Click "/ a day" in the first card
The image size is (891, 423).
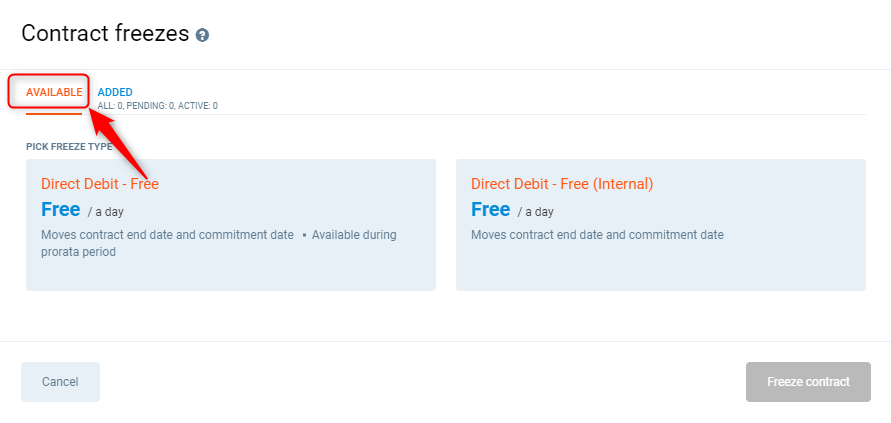[106, 212]
